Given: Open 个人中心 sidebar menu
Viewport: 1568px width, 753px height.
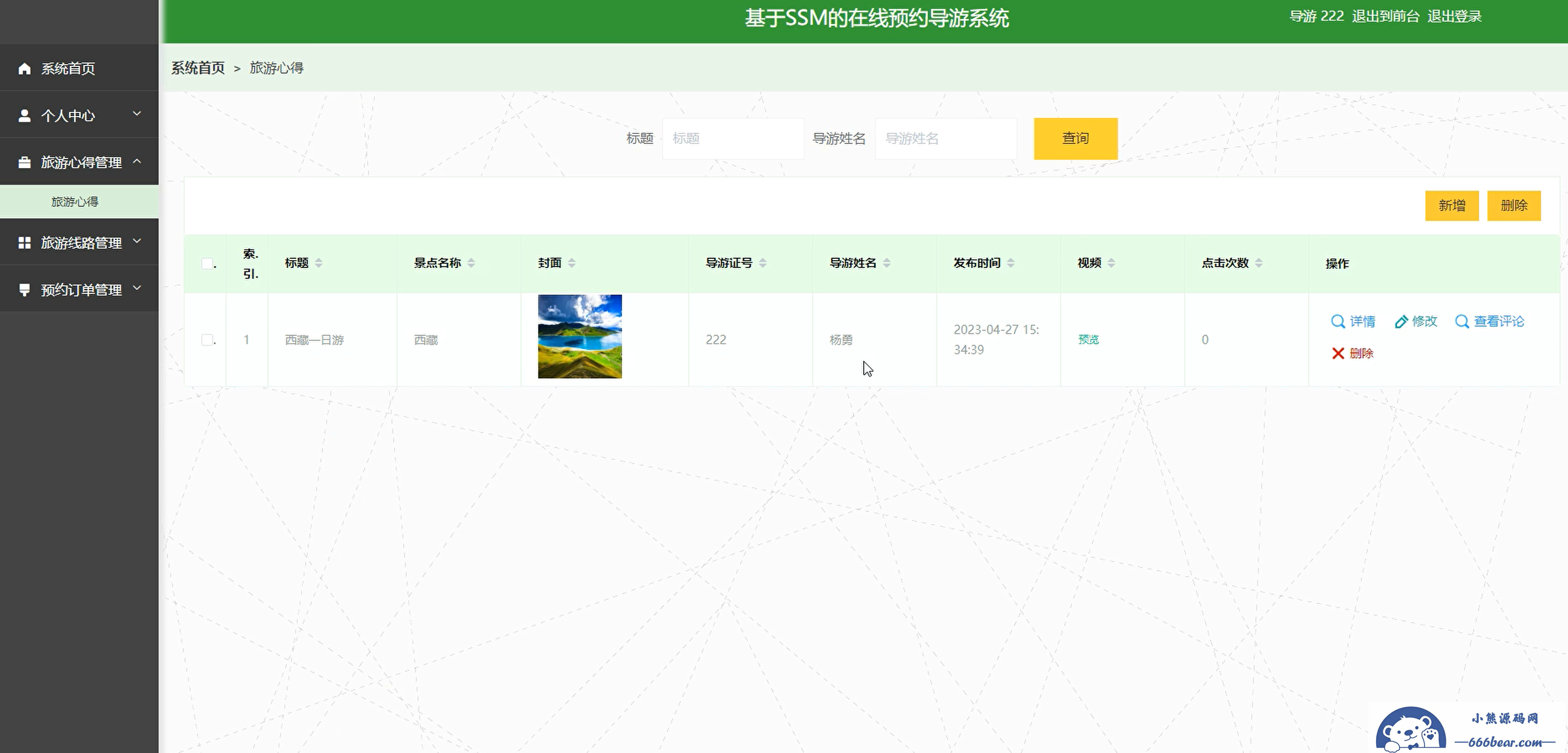Looking at the screenshot, I should click(79, 115).
